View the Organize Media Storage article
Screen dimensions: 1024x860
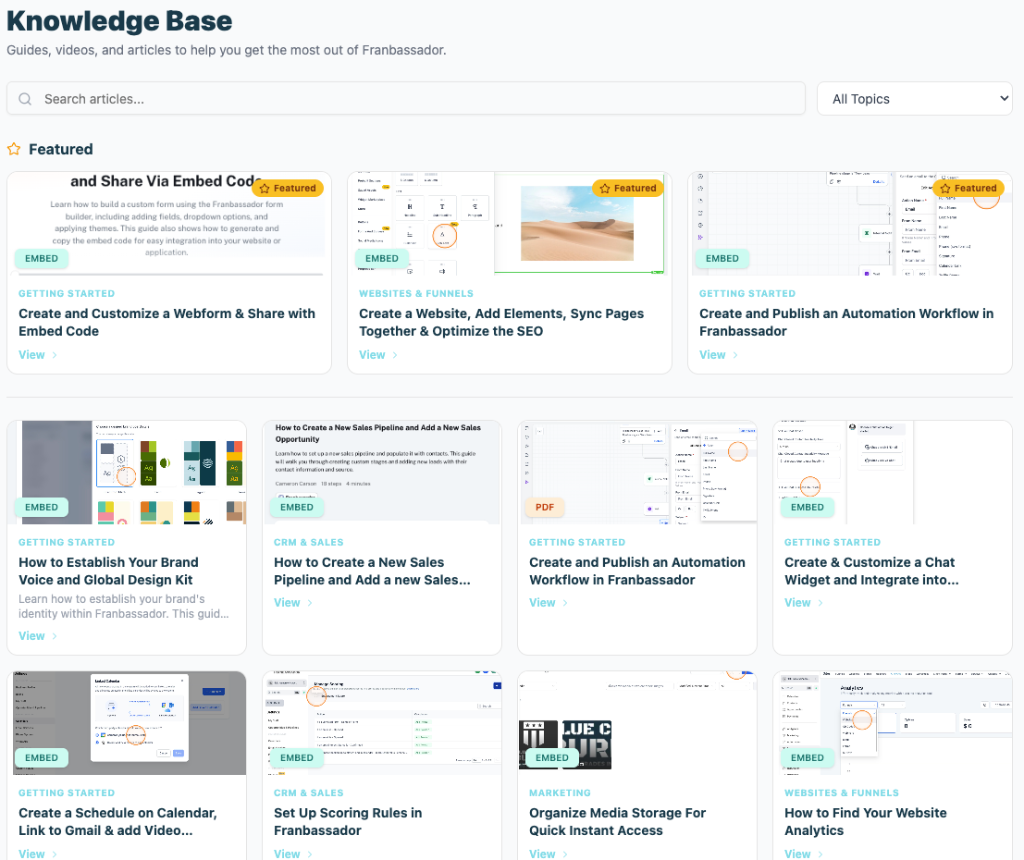(x=549, y=853)
